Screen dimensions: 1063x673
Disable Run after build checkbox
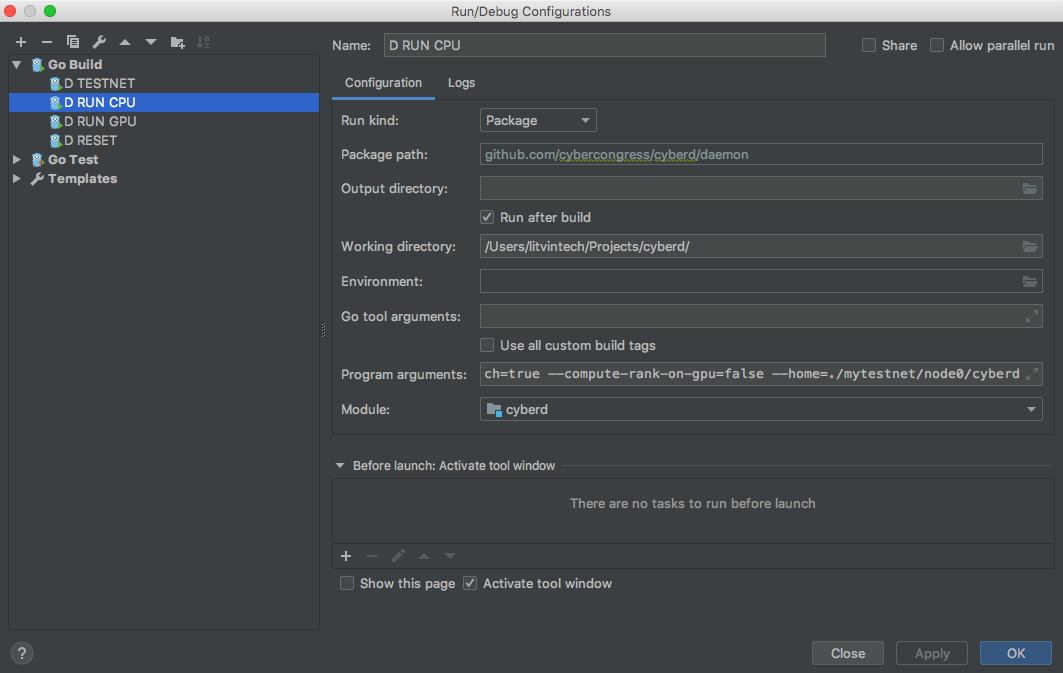pos(487,217)
